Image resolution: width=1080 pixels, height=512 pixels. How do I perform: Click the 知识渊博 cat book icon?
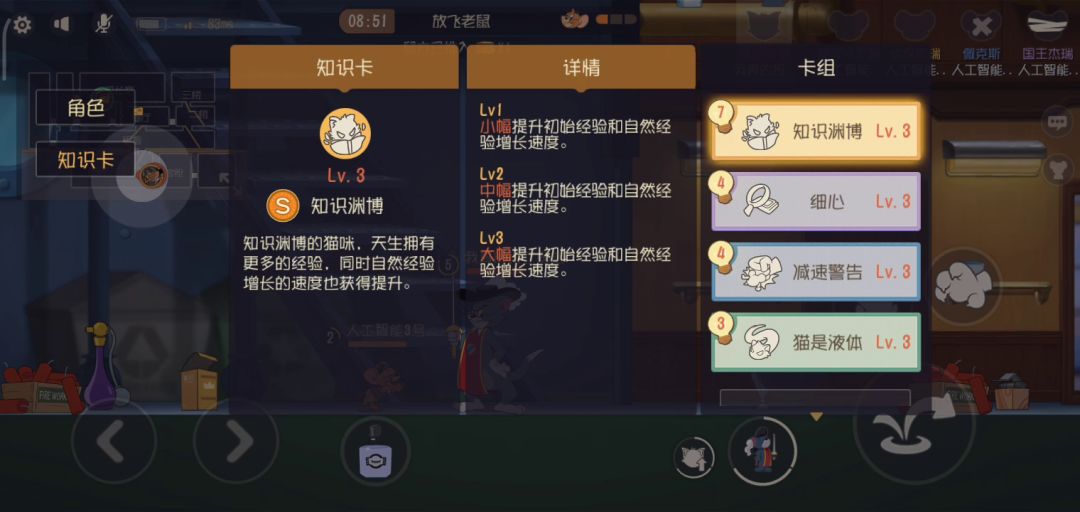pos(345,134)
